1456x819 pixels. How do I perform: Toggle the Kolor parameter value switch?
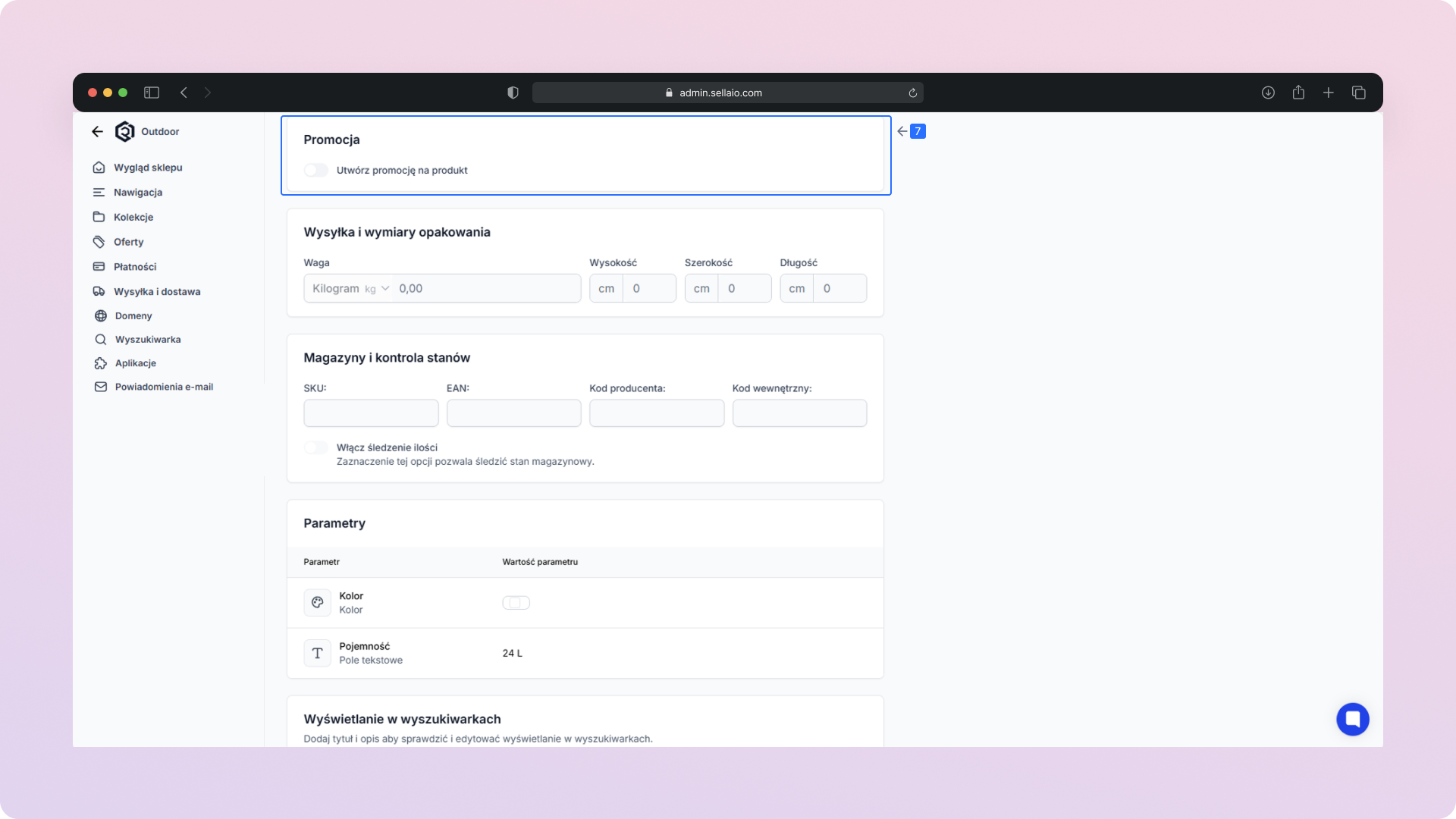click(516, 603)
